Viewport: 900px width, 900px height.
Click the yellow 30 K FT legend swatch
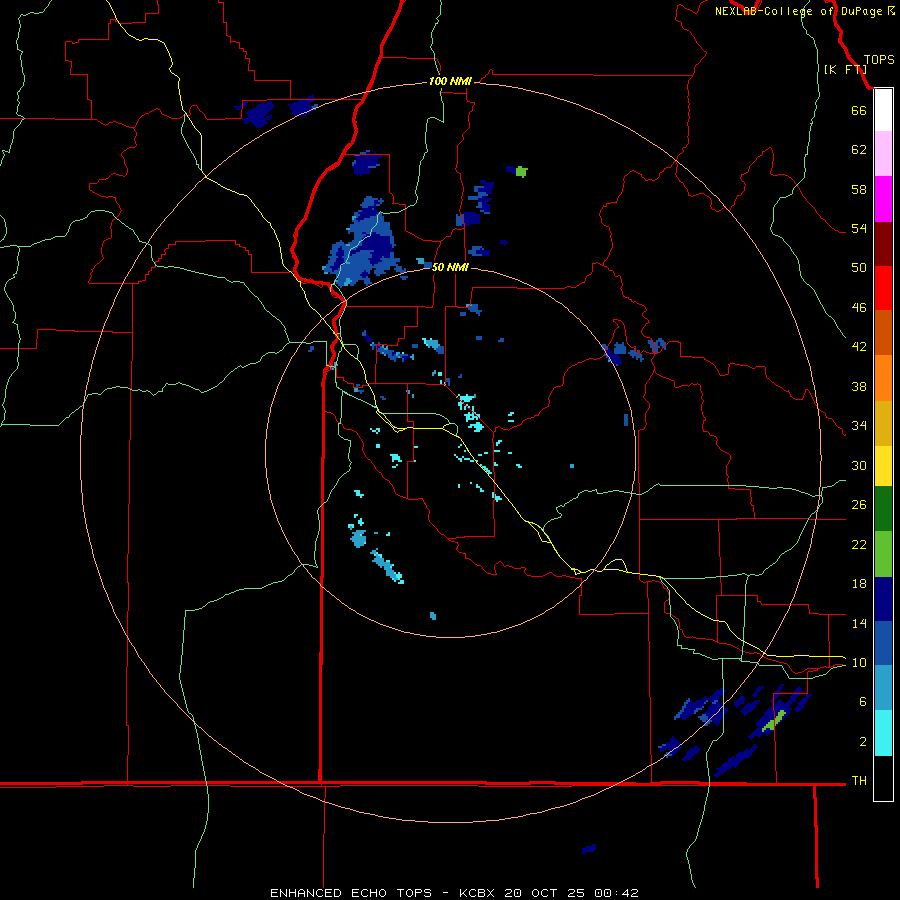pos(883,466)
